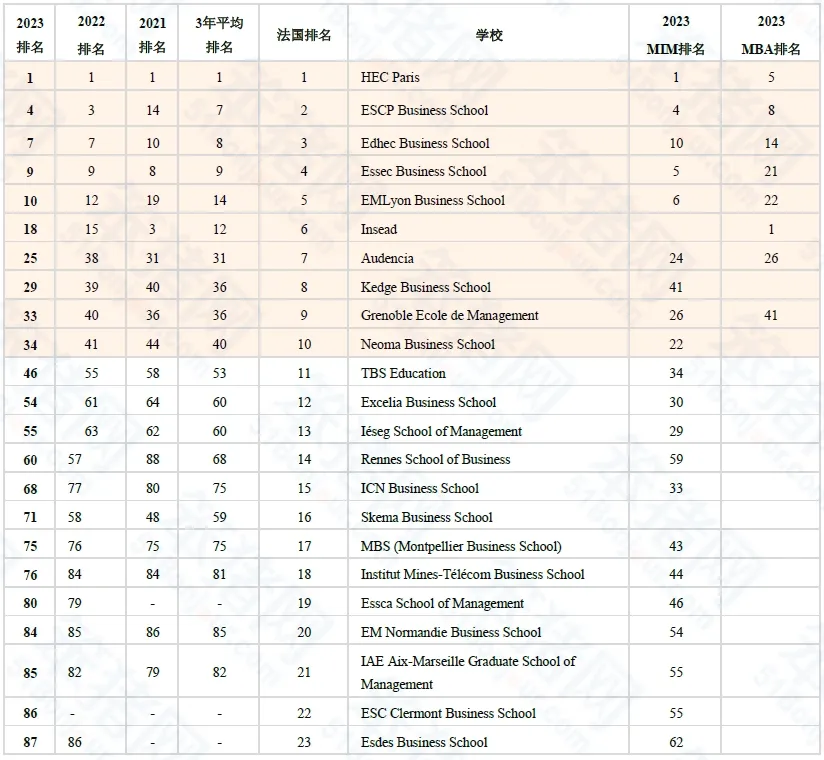The image size is (824, 760).
Task: Select "IAE Aix-Marseille Graduate School of Management"
Action: coord(468,672)
